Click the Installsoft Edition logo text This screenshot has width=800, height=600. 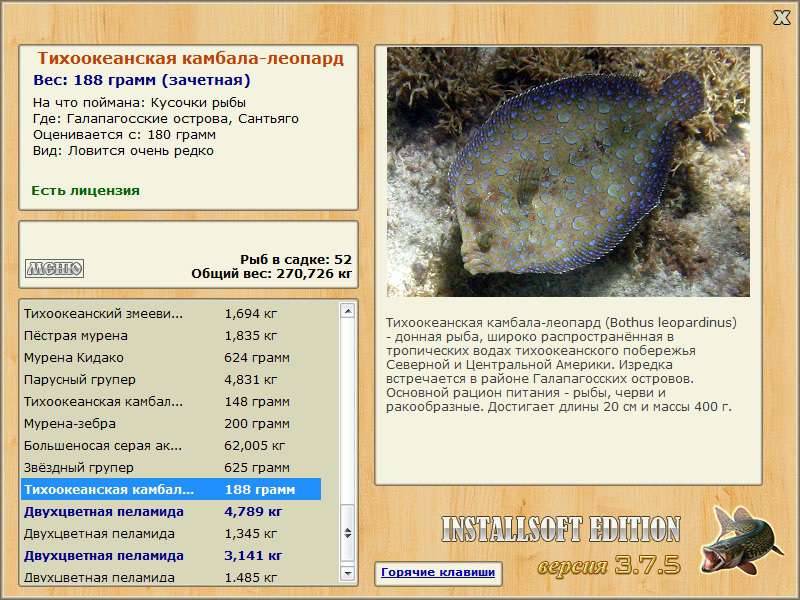[561, 529]
